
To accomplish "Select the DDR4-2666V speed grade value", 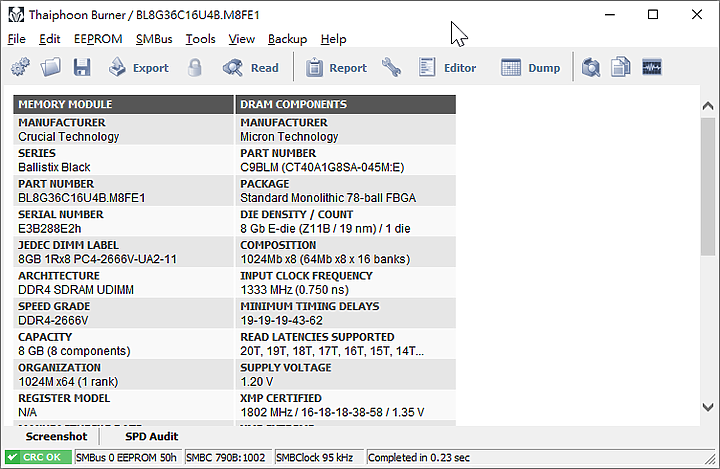I will [53, 321].
